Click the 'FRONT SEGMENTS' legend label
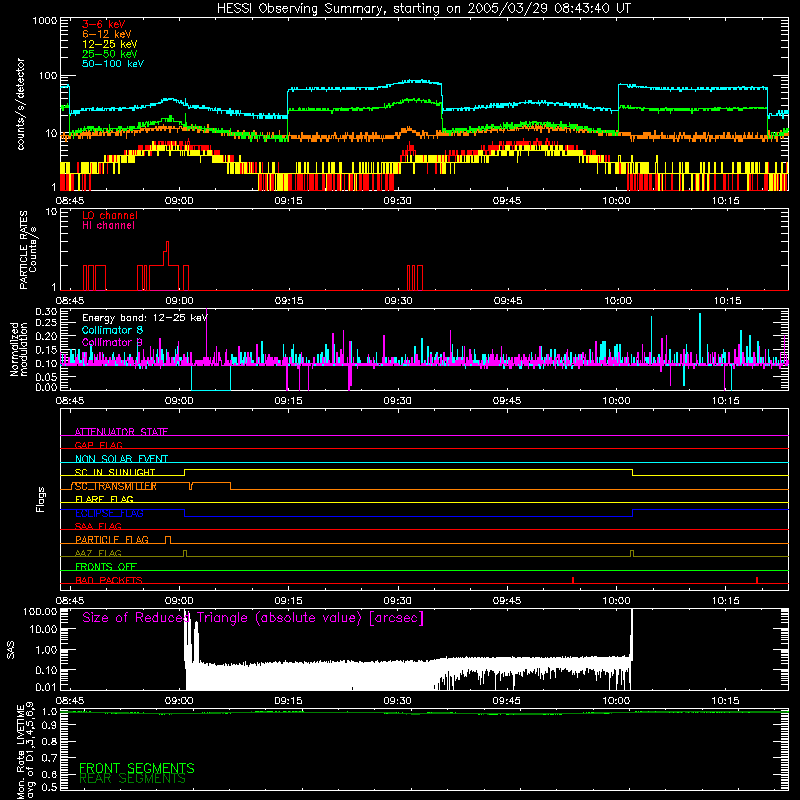Viewport: 800px width, 800px height. click(x=137, y=768)
